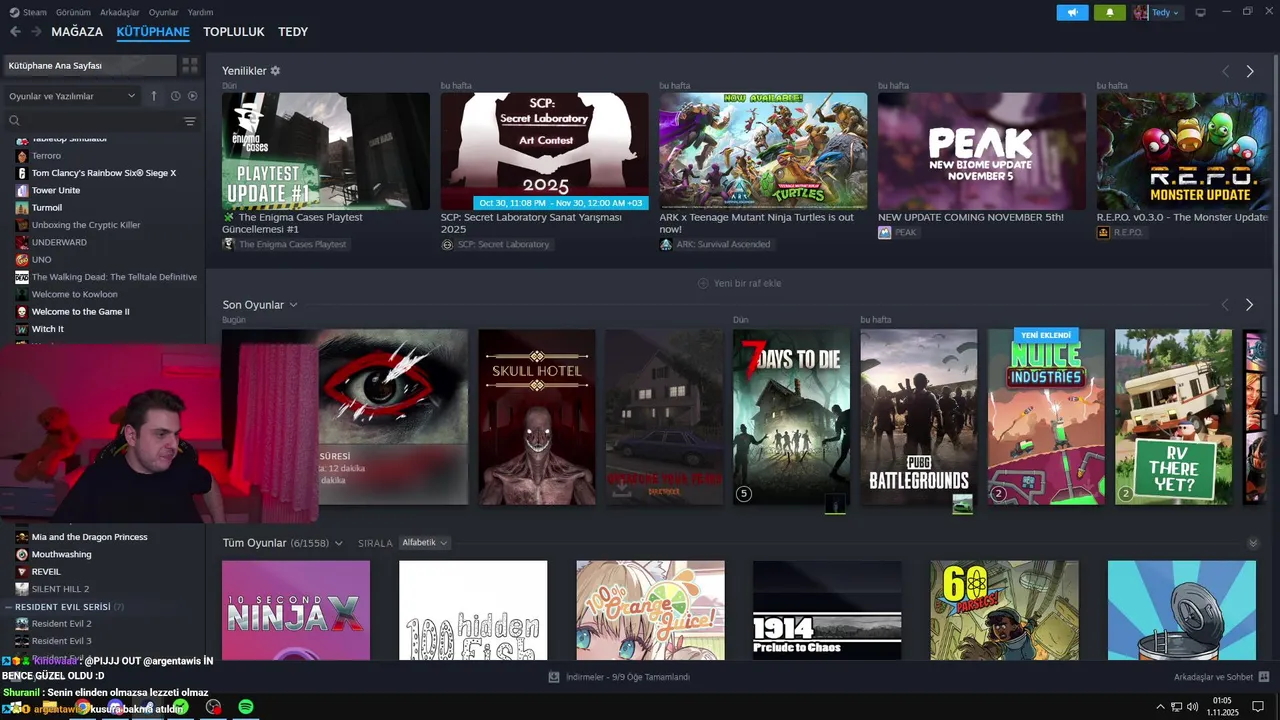Select Terroro in the game list
1280x720 pixels.
pos(46,156)
